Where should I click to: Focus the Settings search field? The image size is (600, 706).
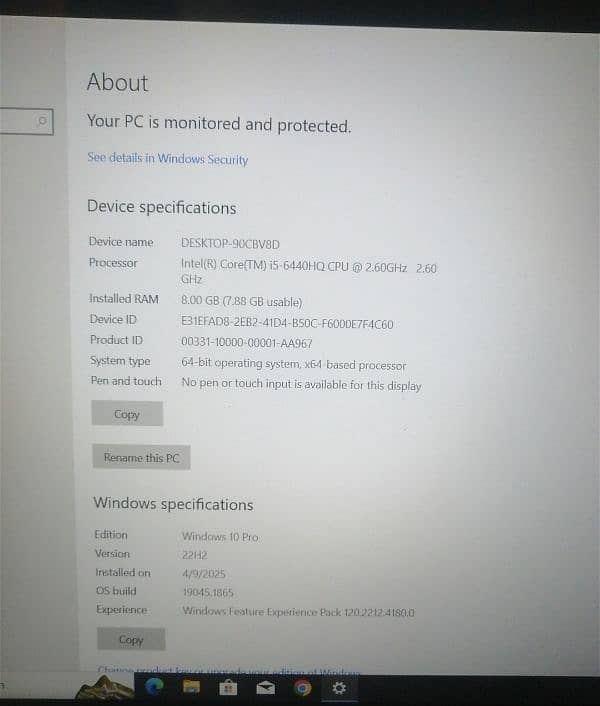[x=26, y=121]
